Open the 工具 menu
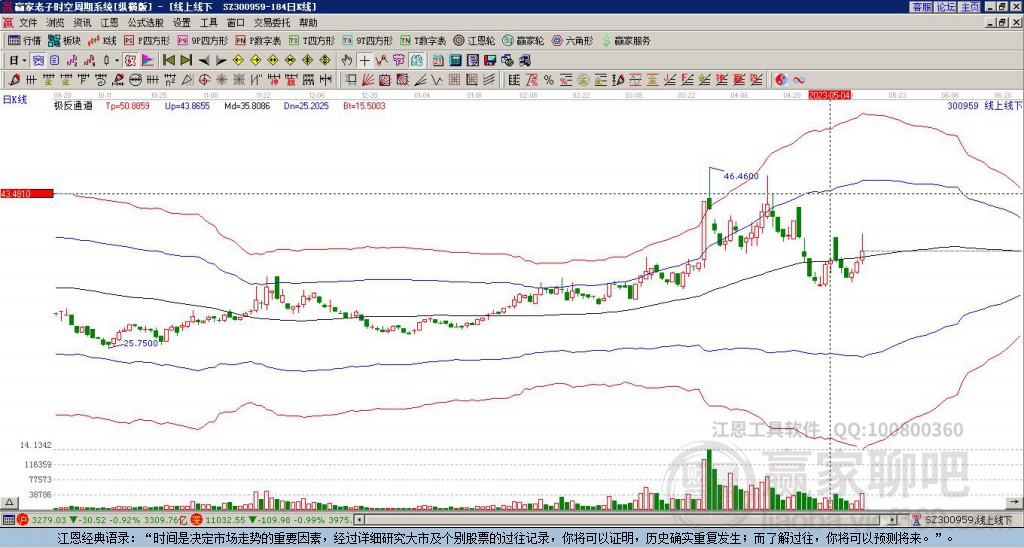Image resolution: width=1024 pixels, height=548 pixels. coord(209,23)
